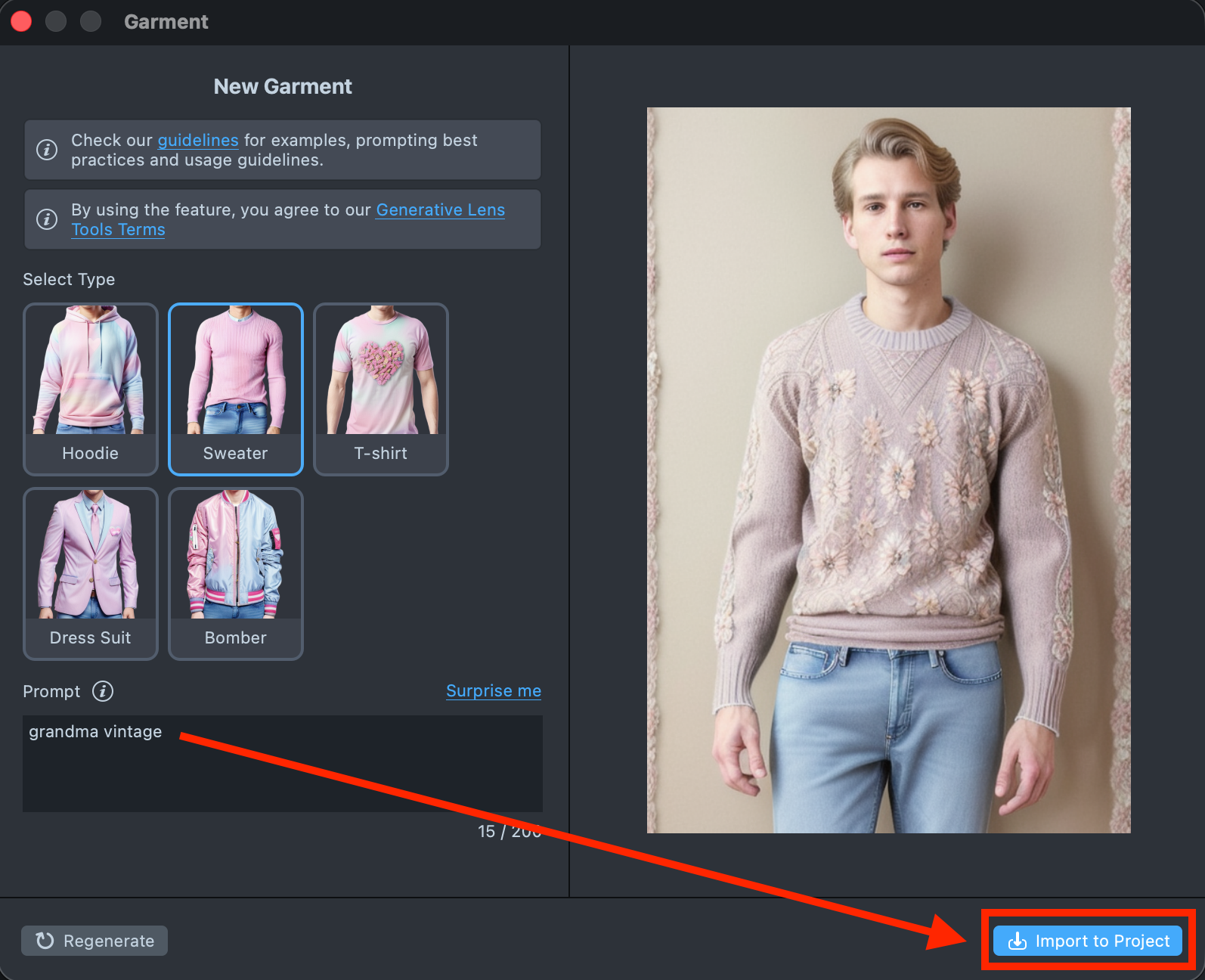Click the circular arrow icon on Regenerate

click(x=45, y=941)
